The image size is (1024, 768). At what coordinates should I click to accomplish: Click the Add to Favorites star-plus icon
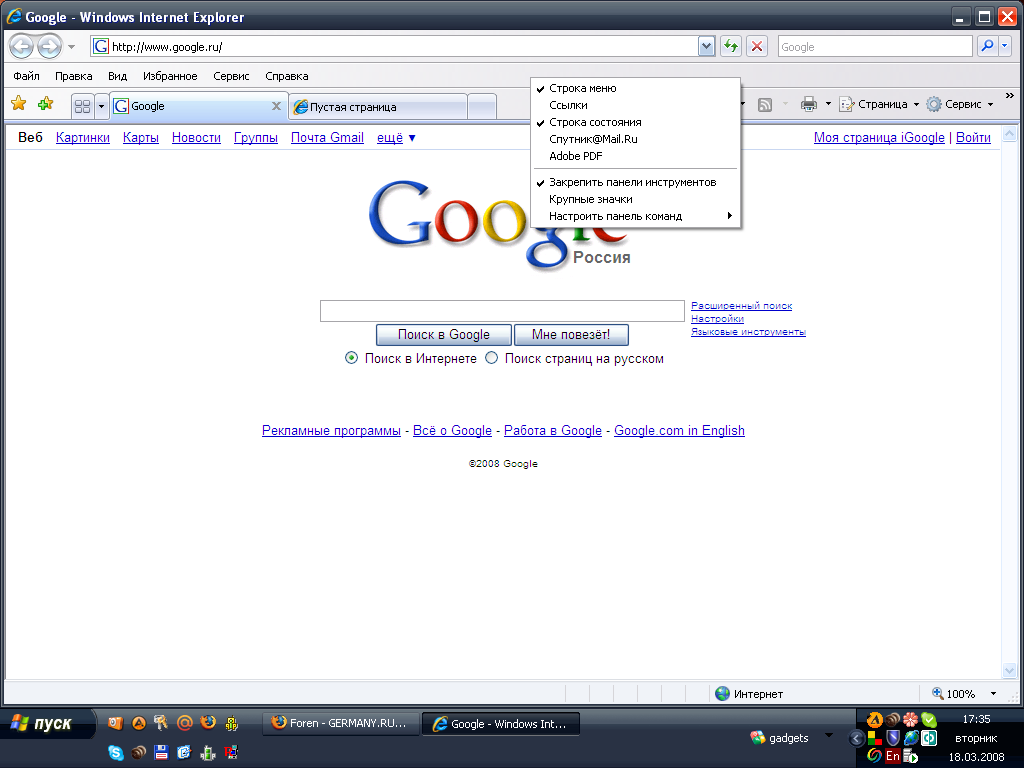coord(45,103)
